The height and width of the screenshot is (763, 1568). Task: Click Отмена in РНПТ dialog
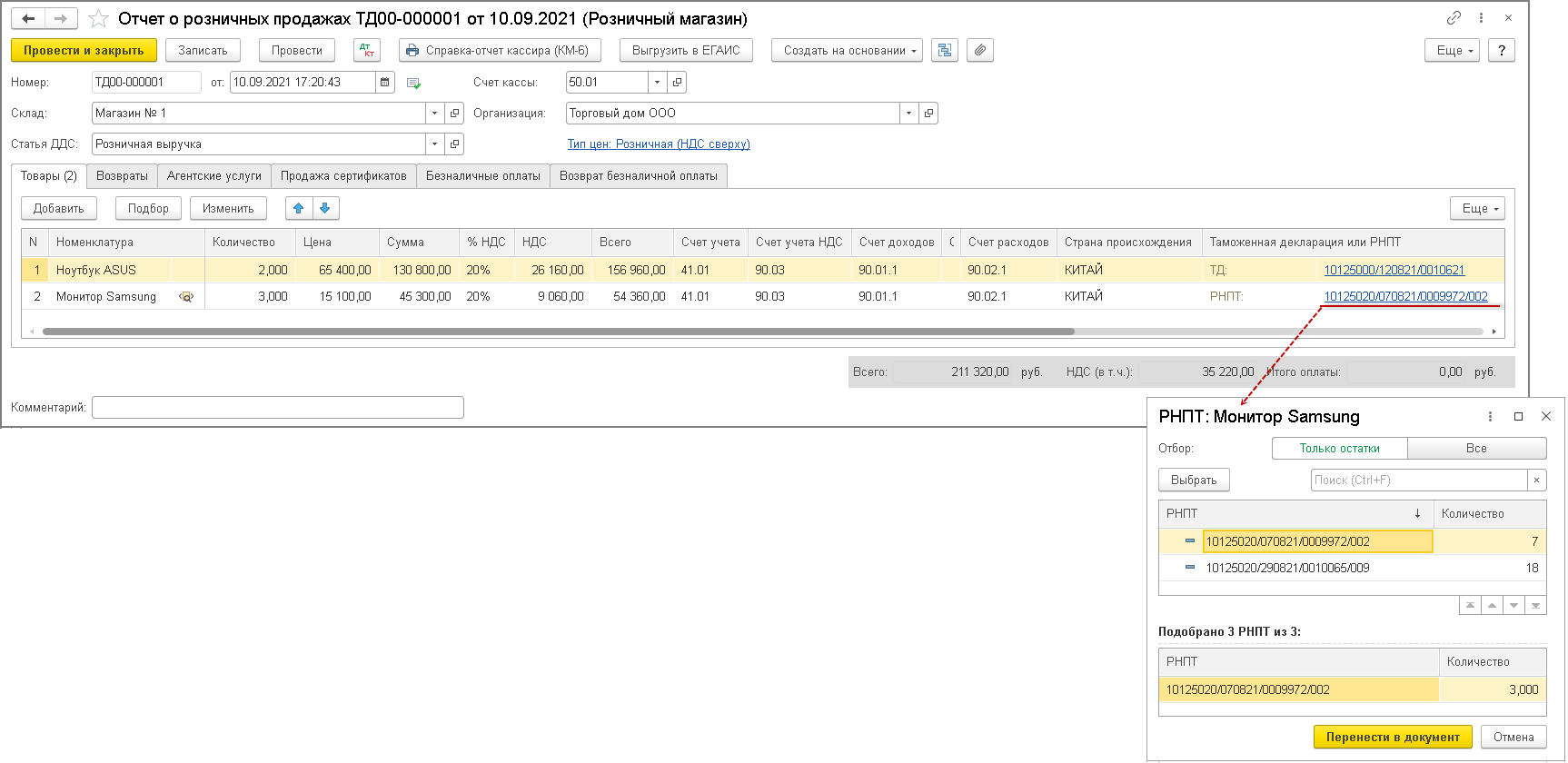[x=1513, y=738]
